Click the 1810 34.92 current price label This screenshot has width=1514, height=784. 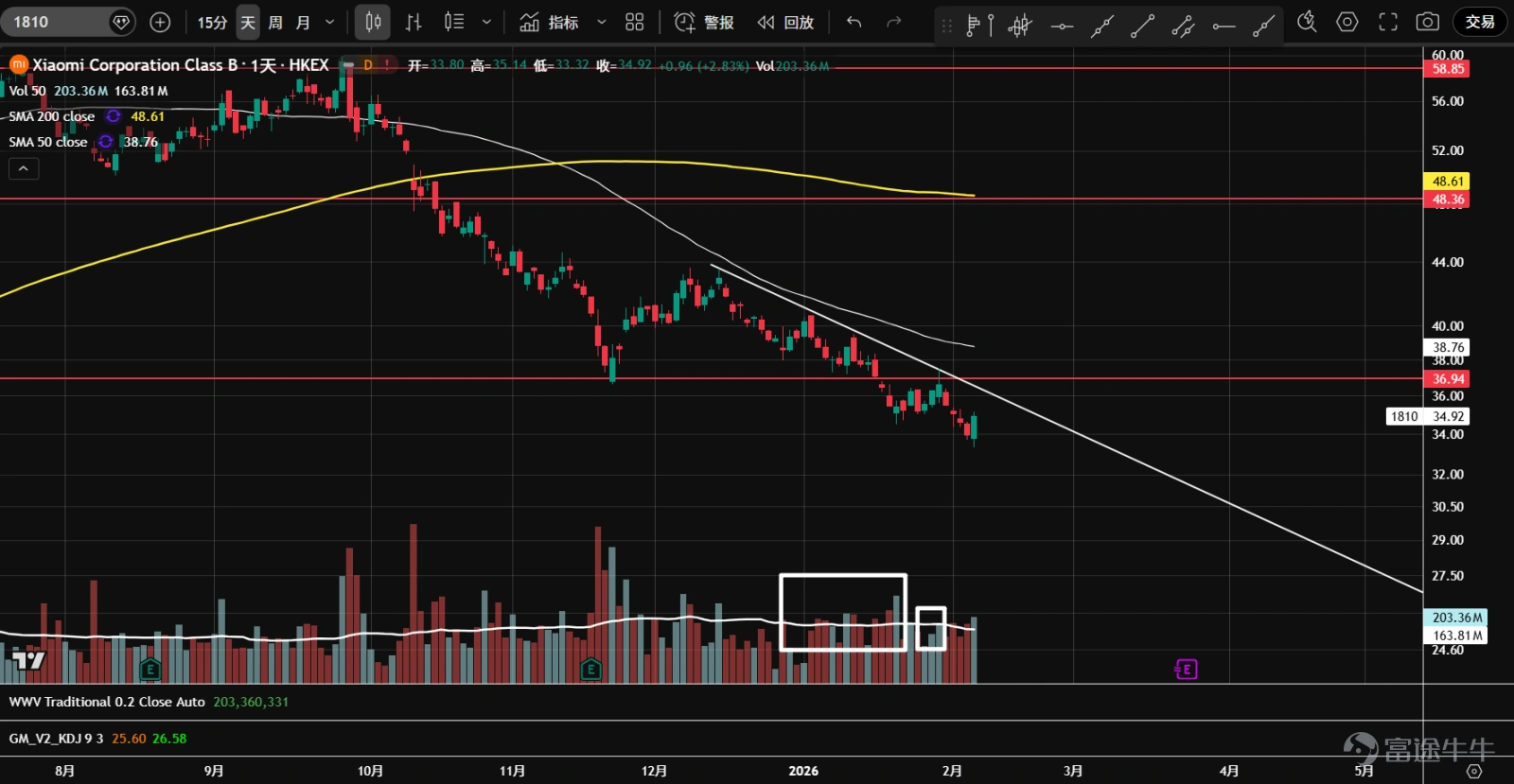coord(1427,416)
